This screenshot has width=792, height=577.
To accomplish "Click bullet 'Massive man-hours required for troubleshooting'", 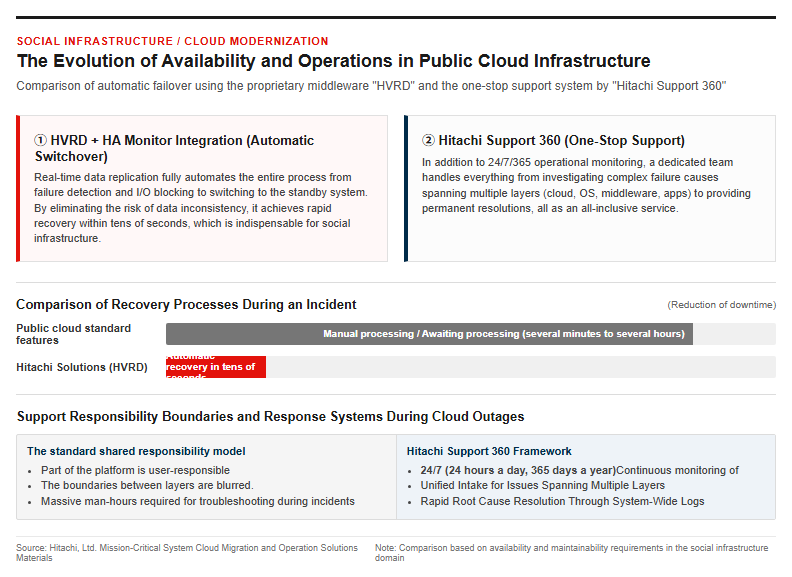I will tap(197, 501).
